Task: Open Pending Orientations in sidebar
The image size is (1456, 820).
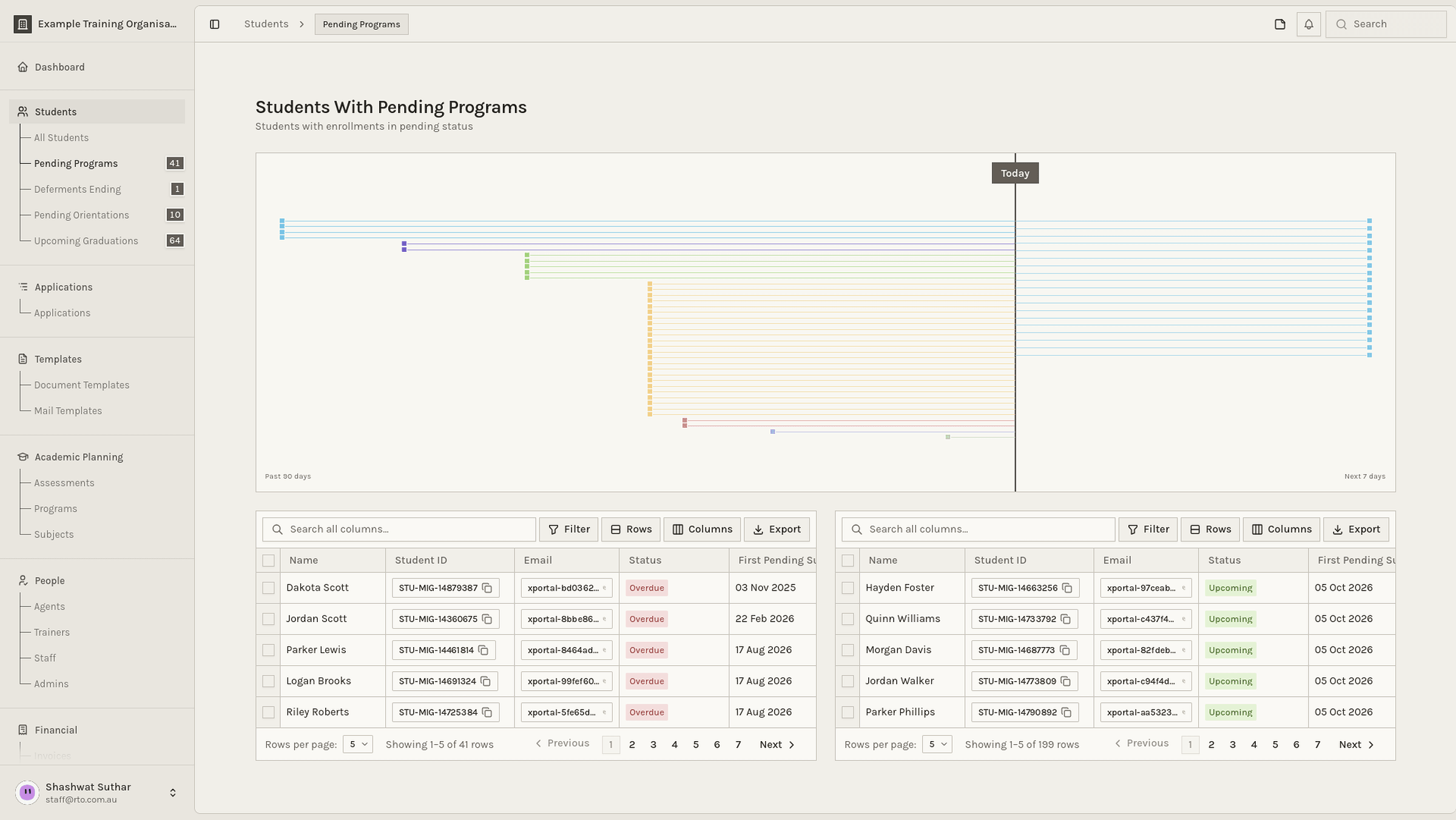Action: pos(81,215)
